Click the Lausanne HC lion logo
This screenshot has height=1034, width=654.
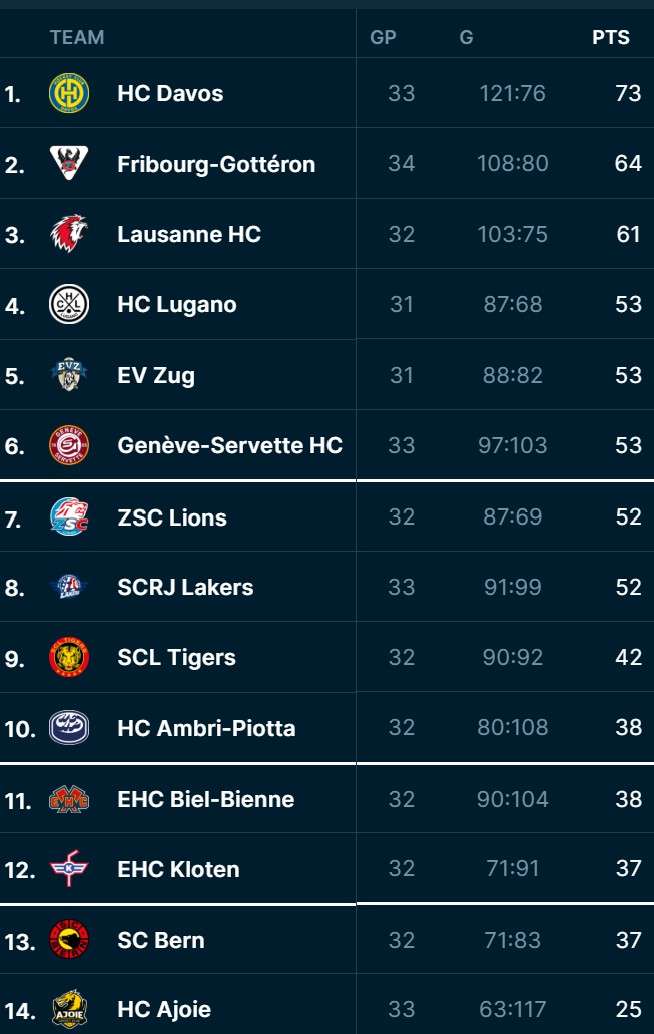(x=69, y=234)
